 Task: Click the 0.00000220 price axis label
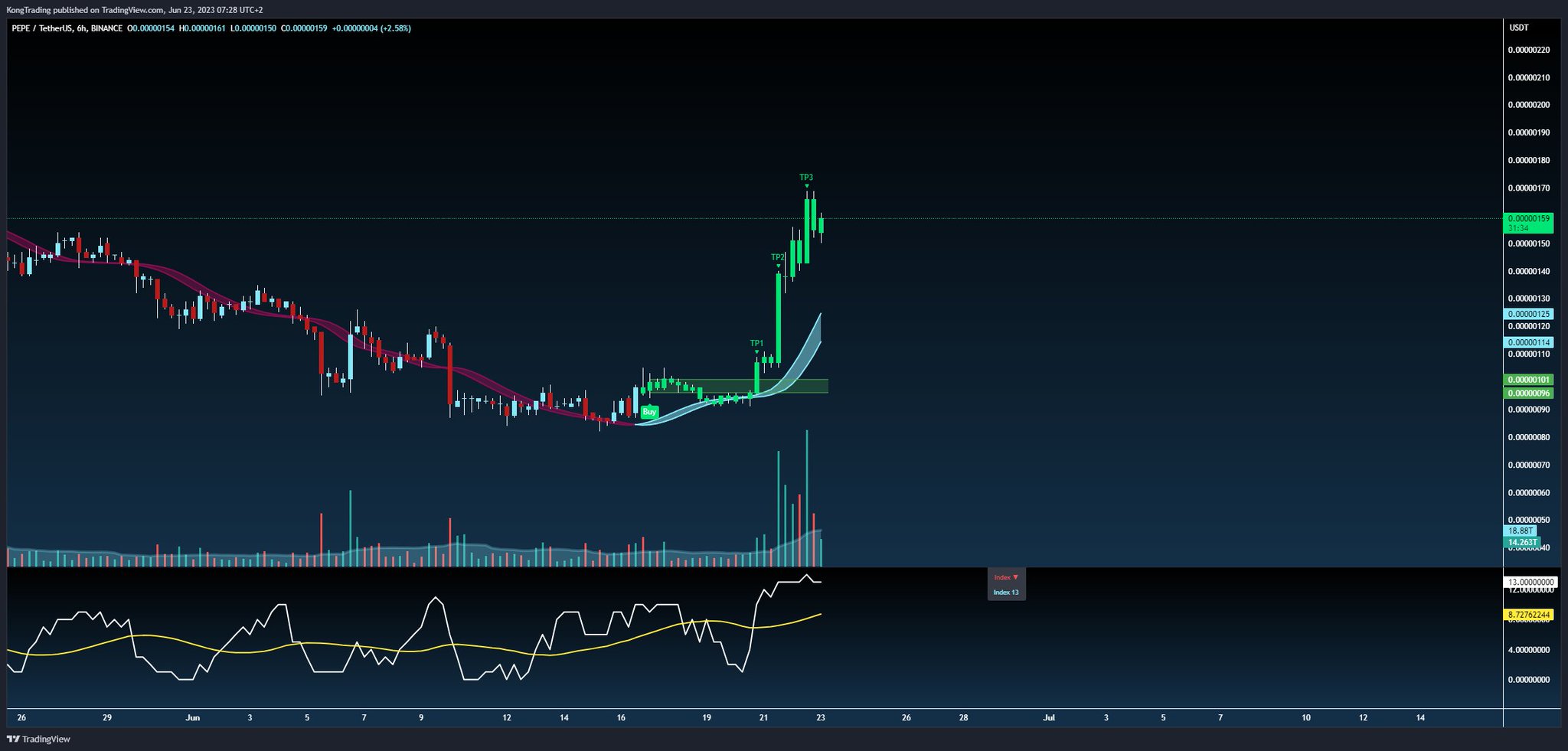1529,51
